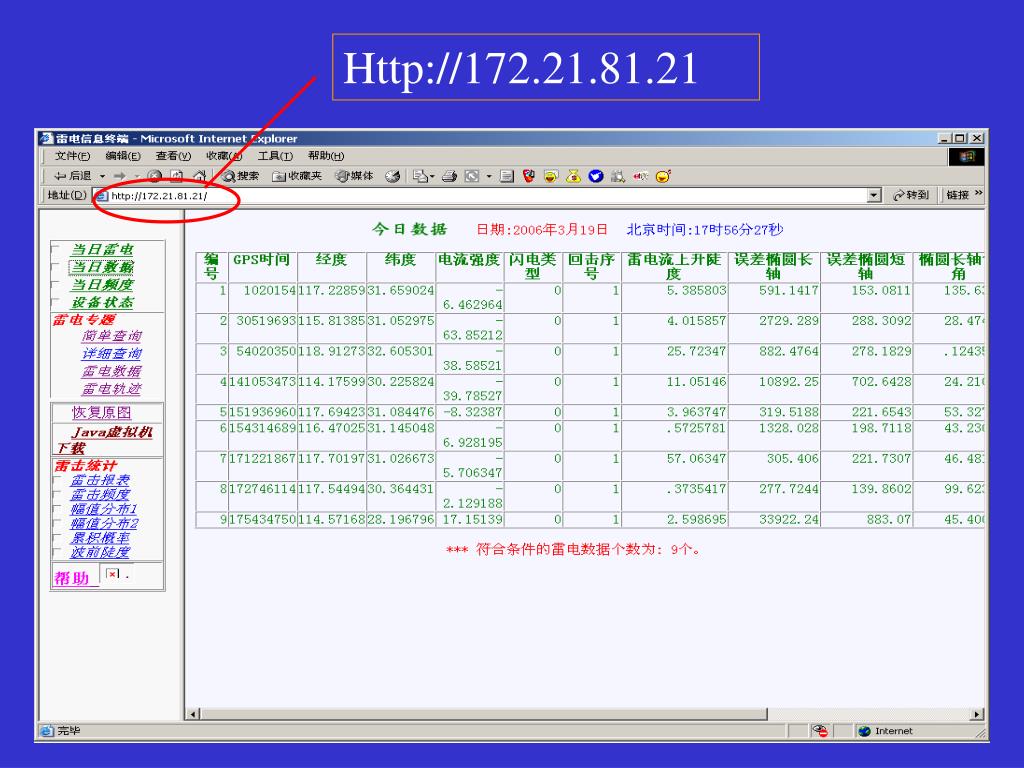Click the GPS时间 column header

tap(262, 260)
